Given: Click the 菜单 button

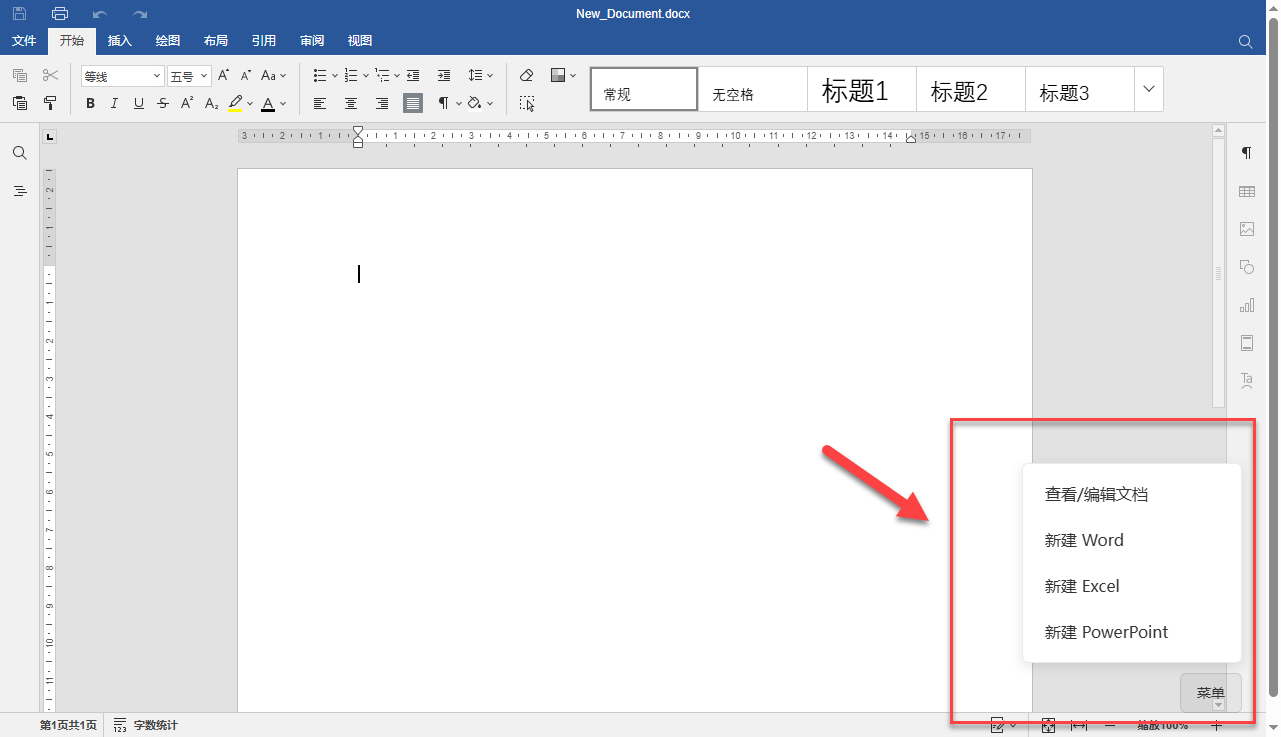Looking at the screenshot, I should pyautogui.click(x=1211, y=693).
